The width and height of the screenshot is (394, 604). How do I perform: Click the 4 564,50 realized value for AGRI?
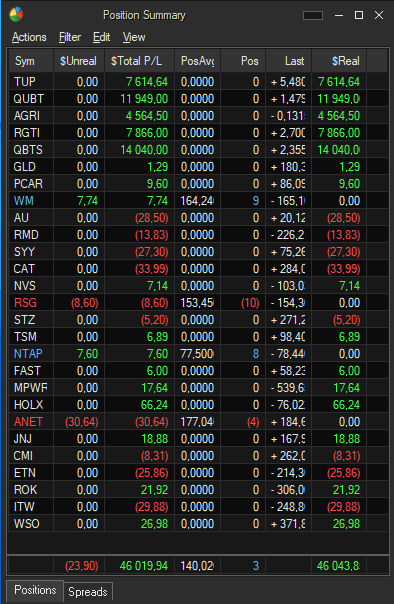coord(339,116)
